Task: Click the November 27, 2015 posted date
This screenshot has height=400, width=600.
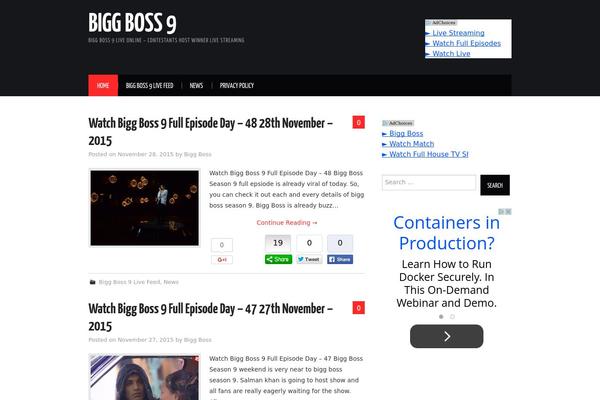Action: pos(145,340)
